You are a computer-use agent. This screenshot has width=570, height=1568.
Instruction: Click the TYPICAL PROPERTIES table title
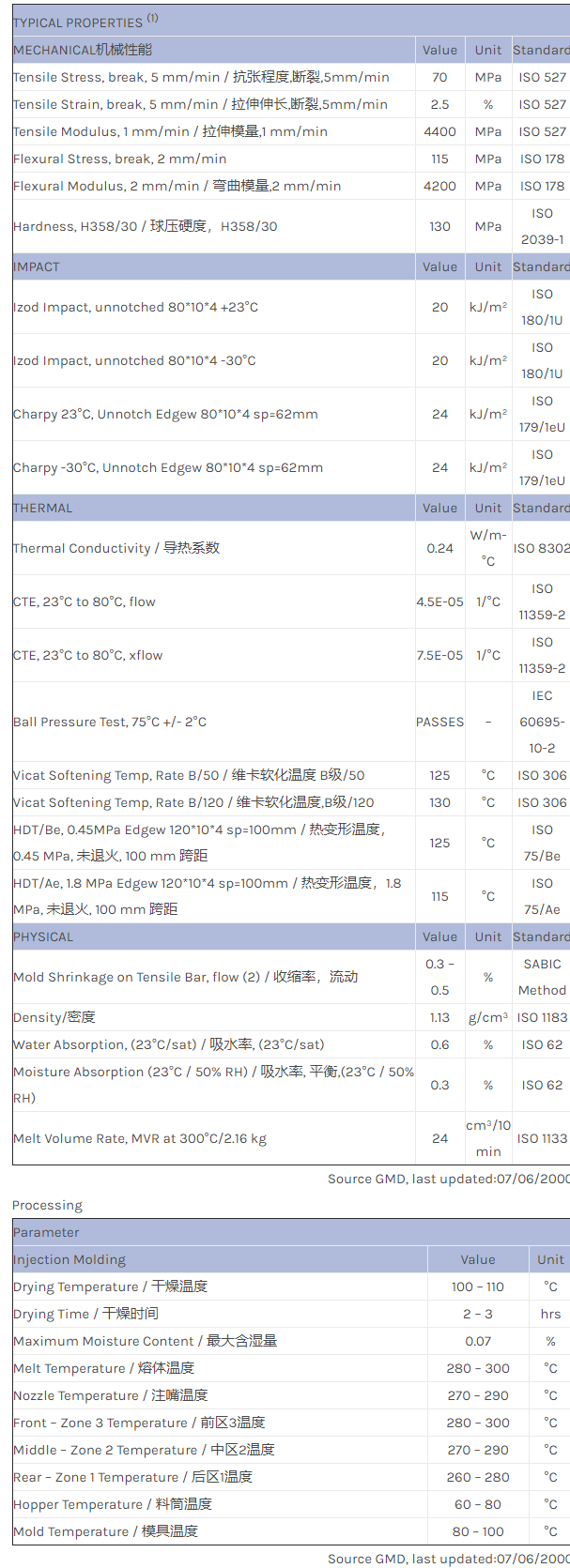(x=85, y=22)
